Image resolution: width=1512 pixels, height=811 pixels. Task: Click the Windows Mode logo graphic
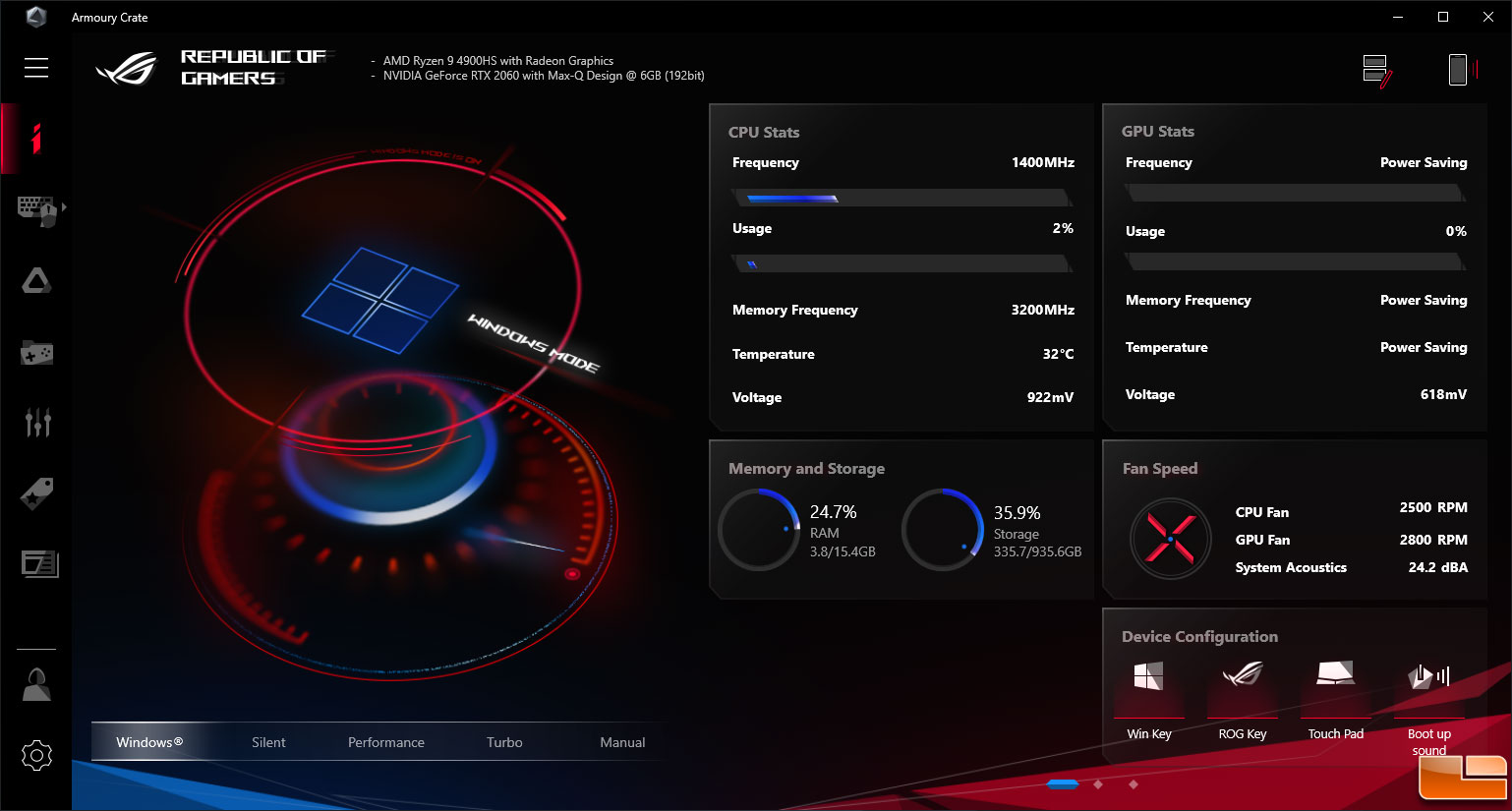point(380,301)
